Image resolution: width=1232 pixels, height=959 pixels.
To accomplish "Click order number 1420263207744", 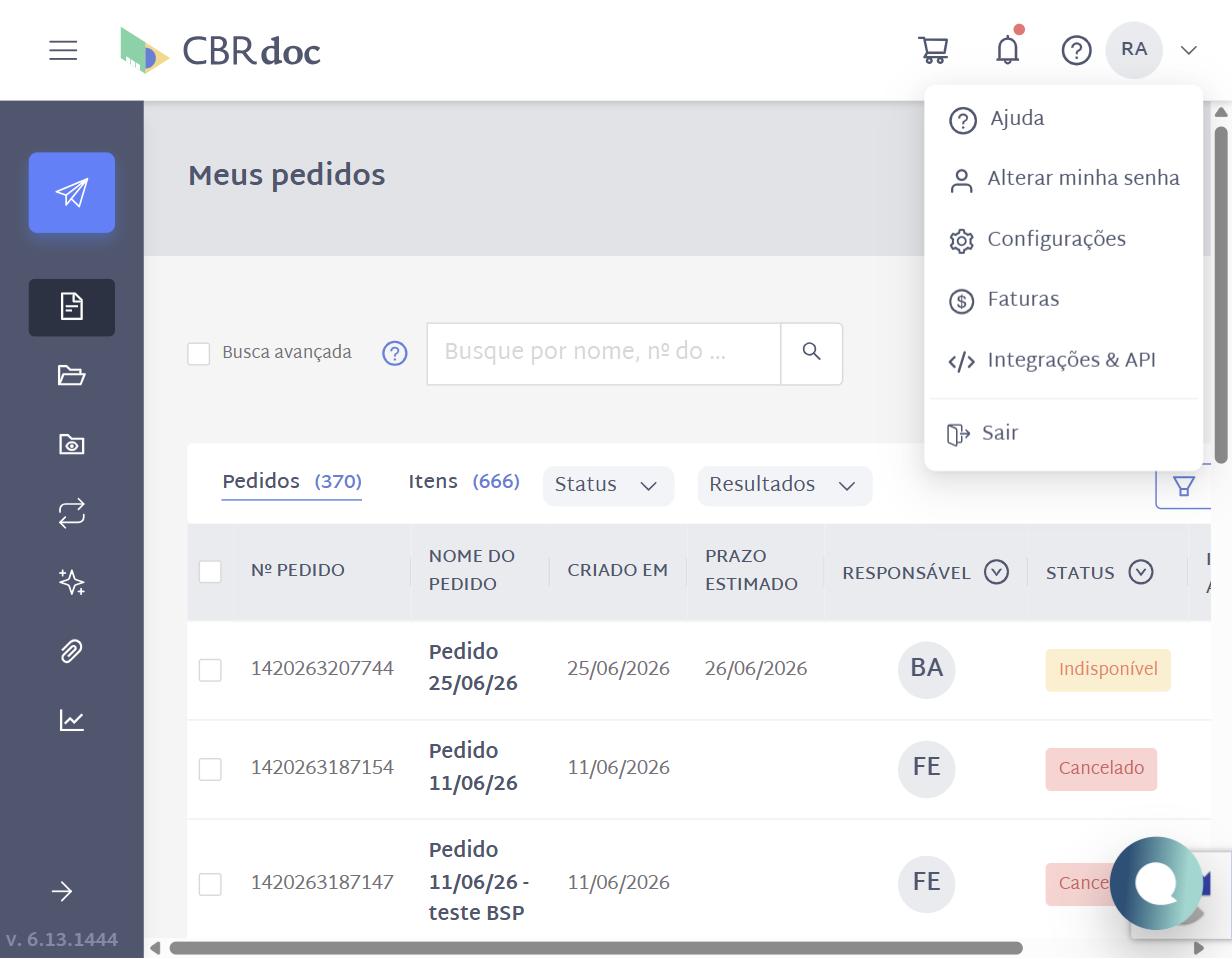I will click(322, 669).
